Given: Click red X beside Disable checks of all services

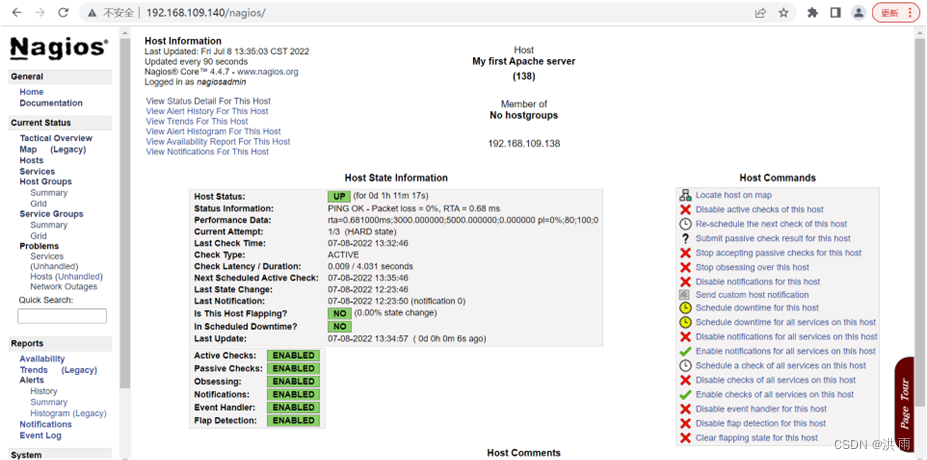Looking at the screenshot, I should coord(685,380).
